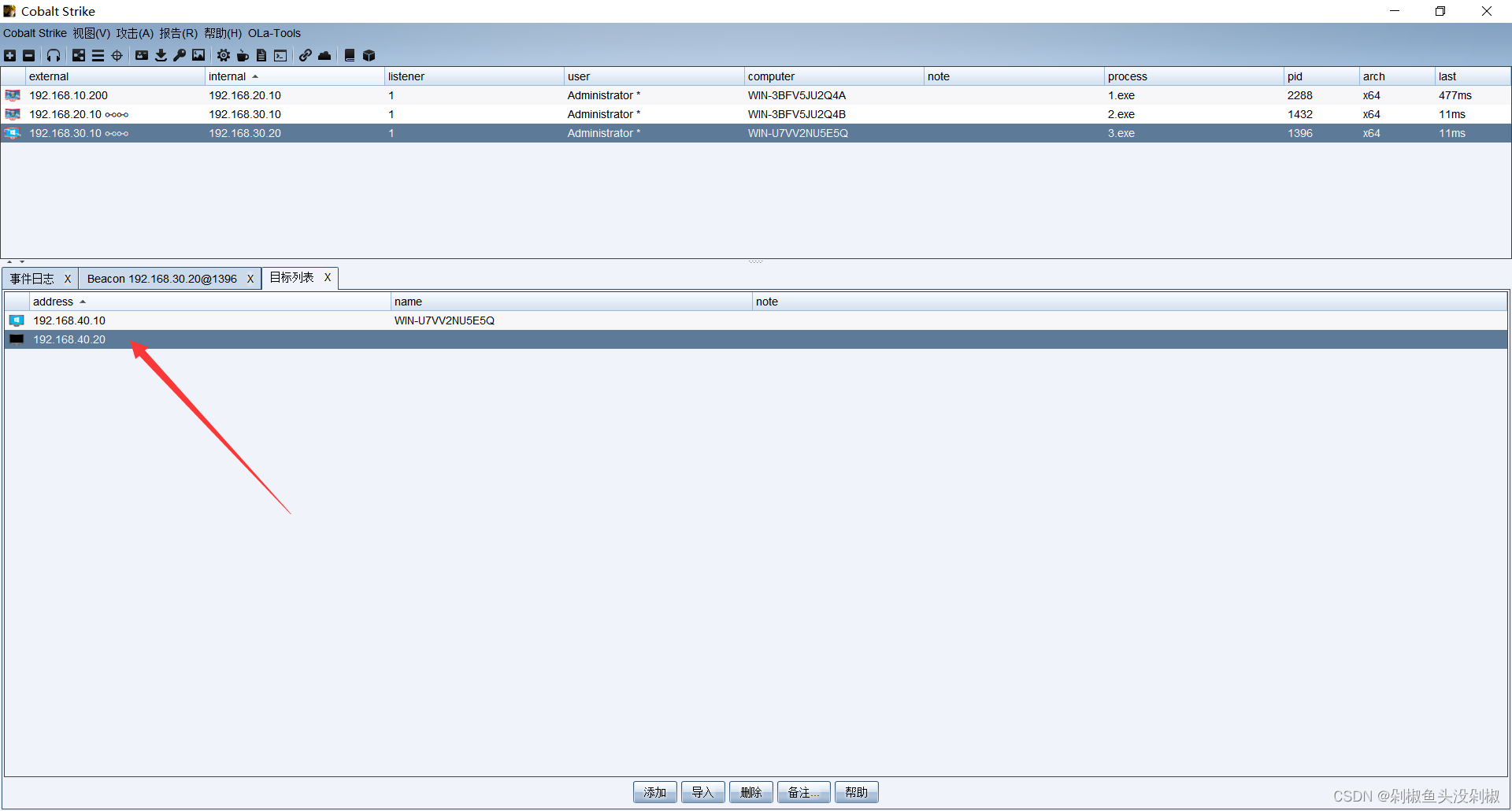The height and width of the screenshot is (811, 1512).
Task: Click the black monitor icon beside 192.168.40.20
Action: tap(17, 339)
